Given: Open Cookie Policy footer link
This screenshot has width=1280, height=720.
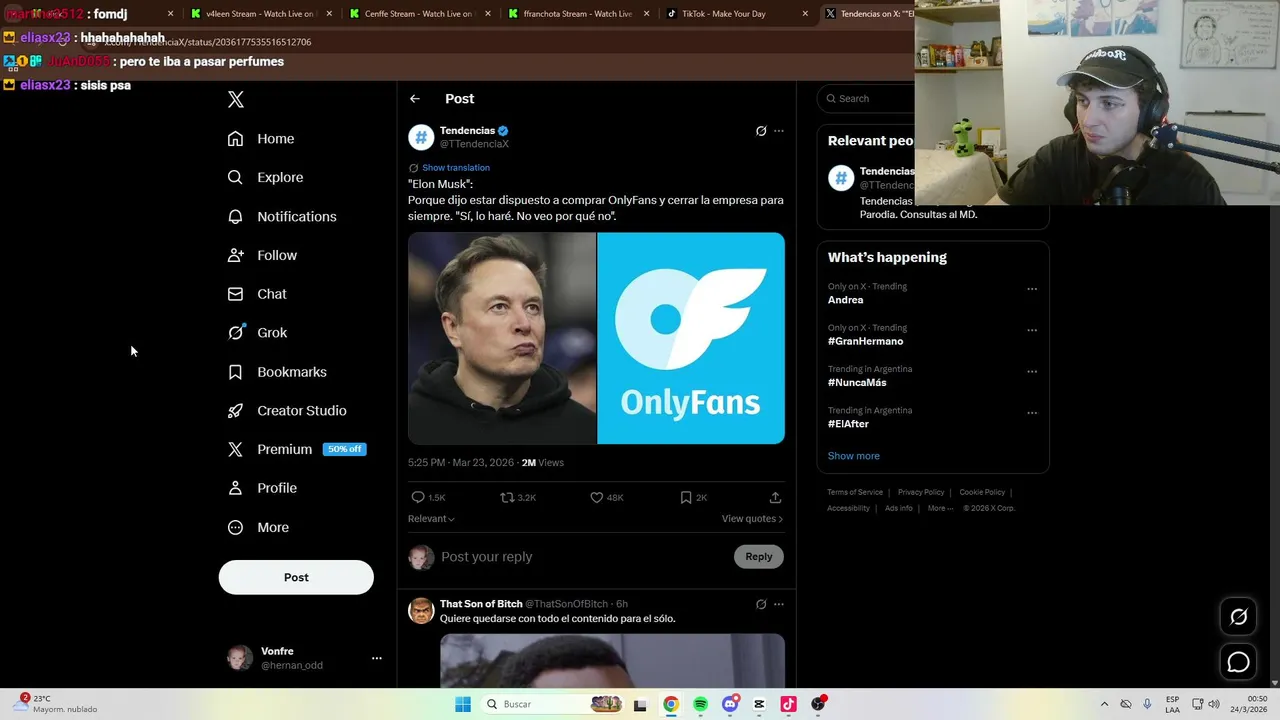Looking at the screenshot, I should (x=982, y=492).
